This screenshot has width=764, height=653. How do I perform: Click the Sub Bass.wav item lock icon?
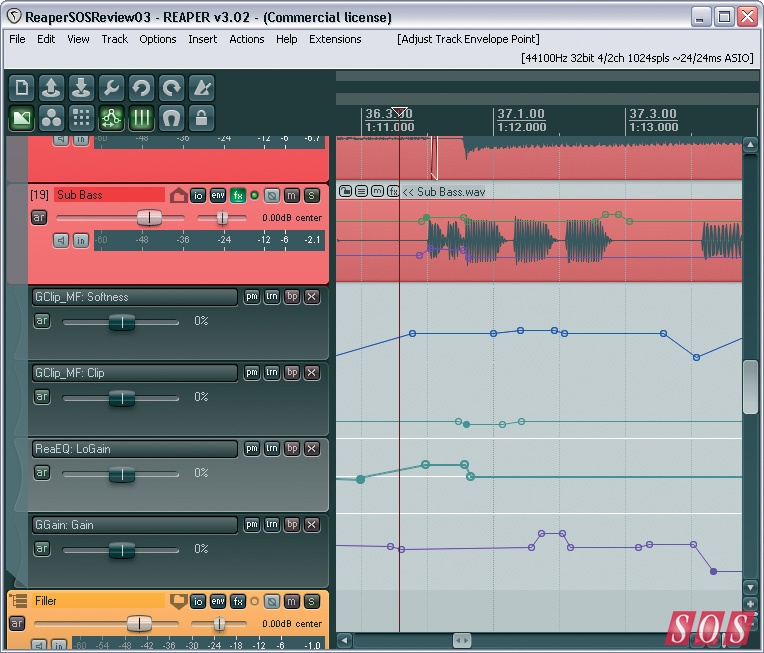345,192
